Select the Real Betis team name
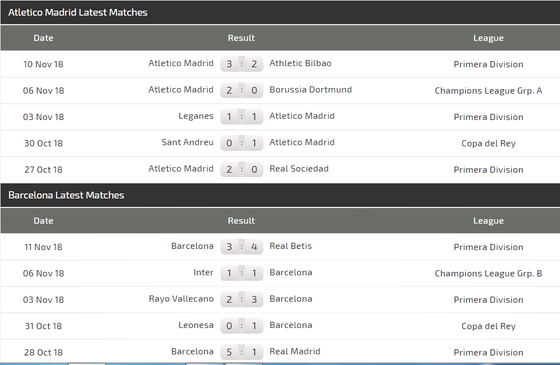The width and height of the screenshot is (560, 365). [x=291, y=246]
